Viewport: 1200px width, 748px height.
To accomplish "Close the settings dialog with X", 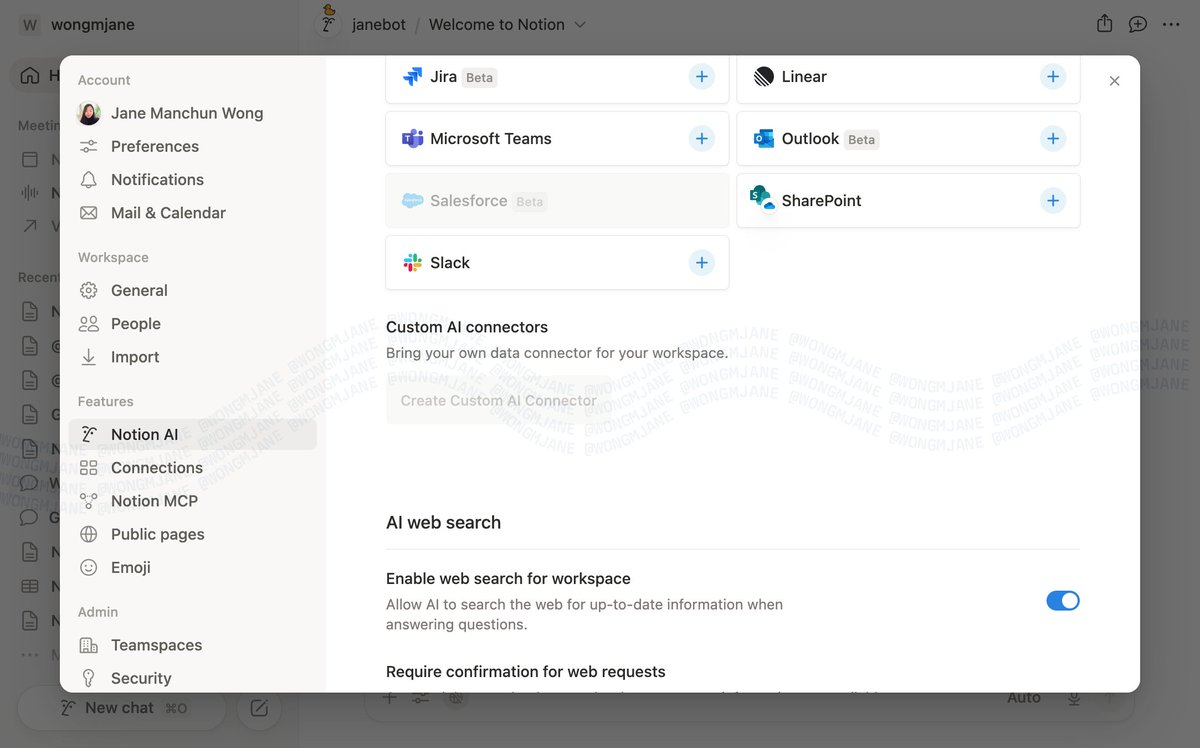I will 1115,81.
